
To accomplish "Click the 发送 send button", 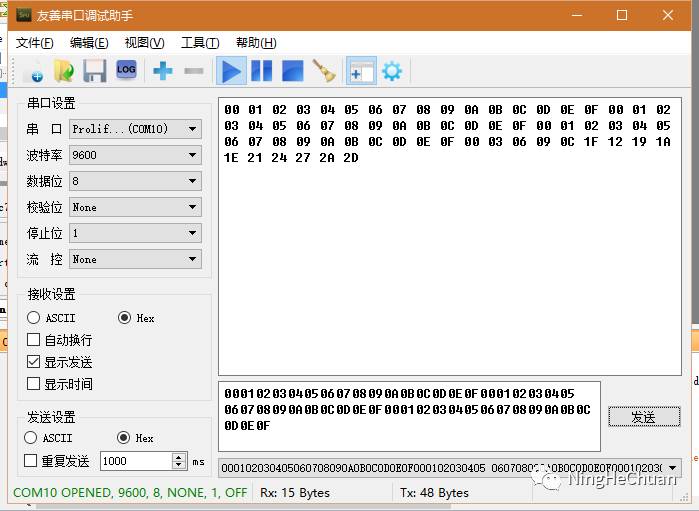I will [643, 417].
